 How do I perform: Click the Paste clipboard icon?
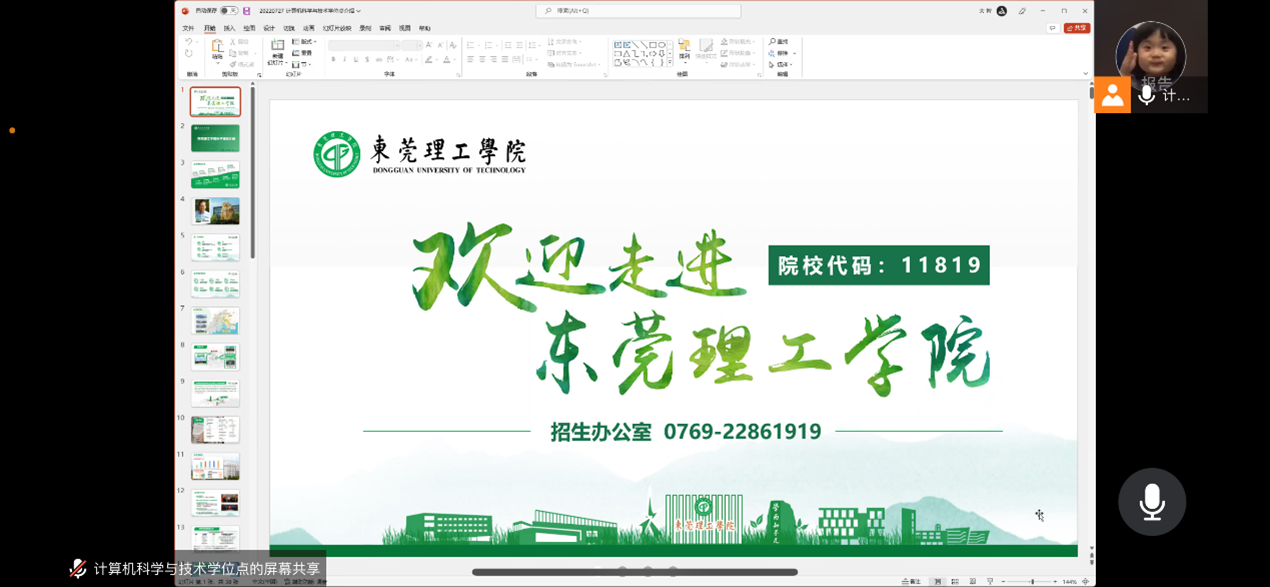pos(217,48)
